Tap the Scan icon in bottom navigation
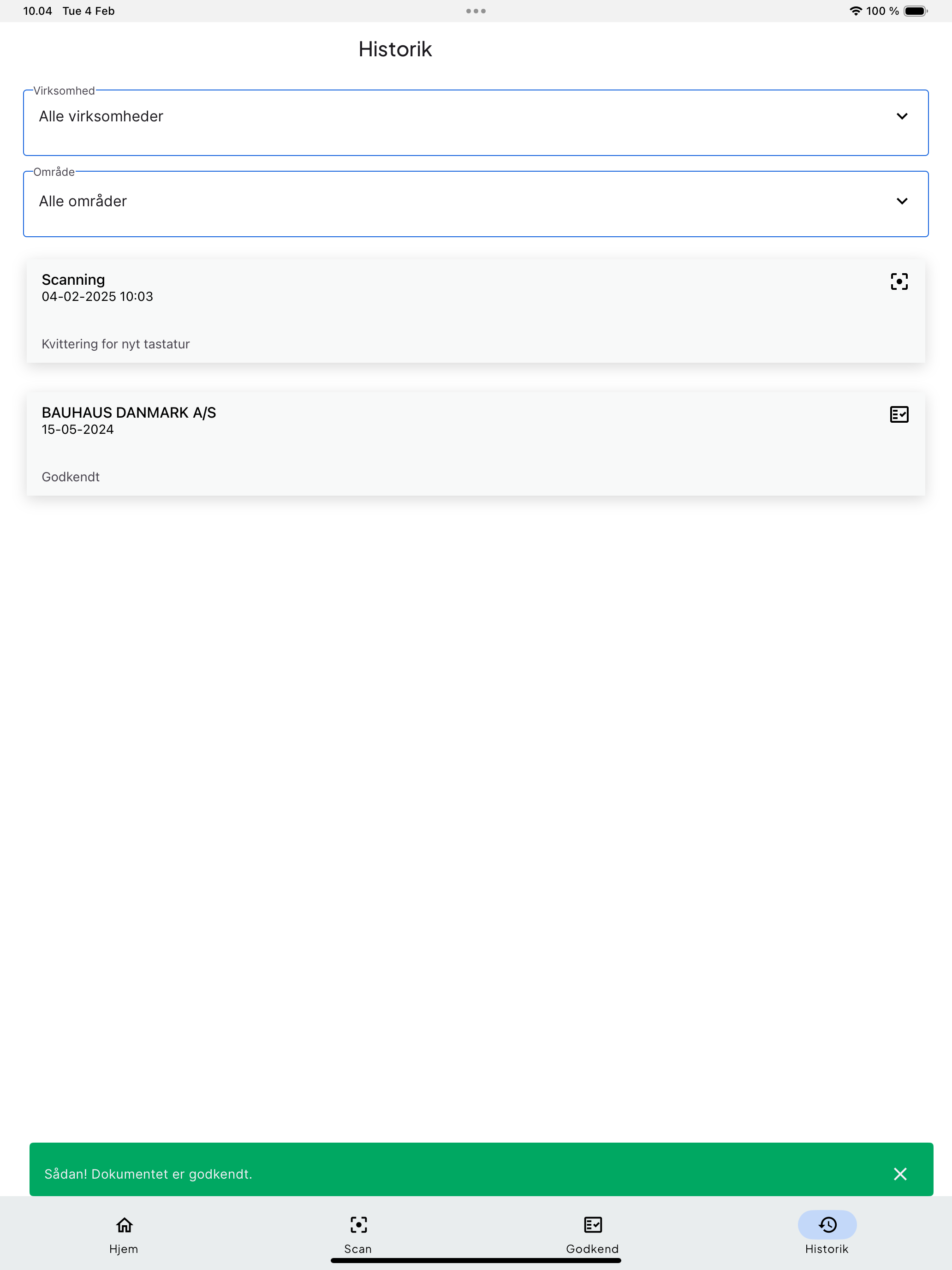 pyautogui.click(x=358, y=1225)
